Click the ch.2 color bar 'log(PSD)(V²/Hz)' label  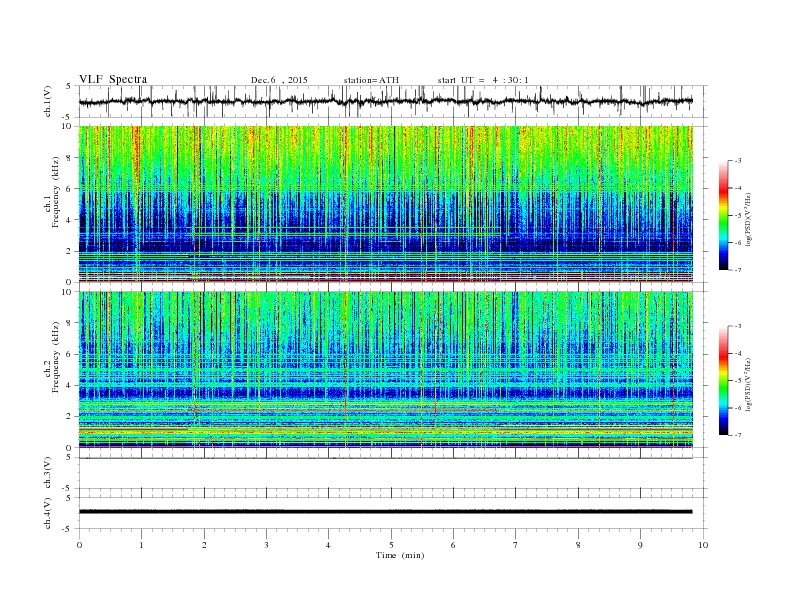(749, 384)
